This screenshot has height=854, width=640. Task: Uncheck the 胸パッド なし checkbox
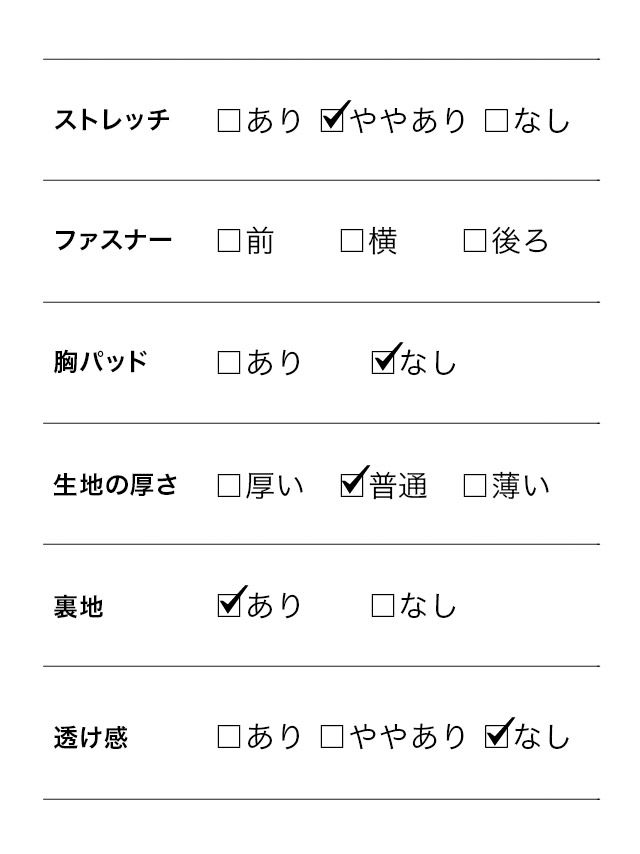click(x=382, y=363)
